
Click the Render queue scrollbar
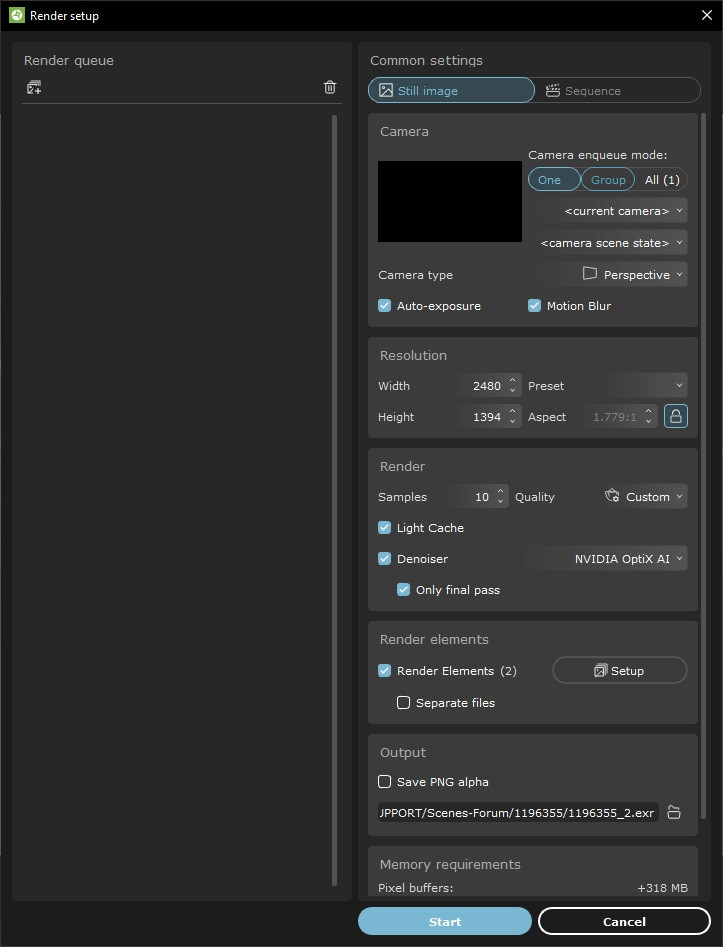[x=335, y=500]
